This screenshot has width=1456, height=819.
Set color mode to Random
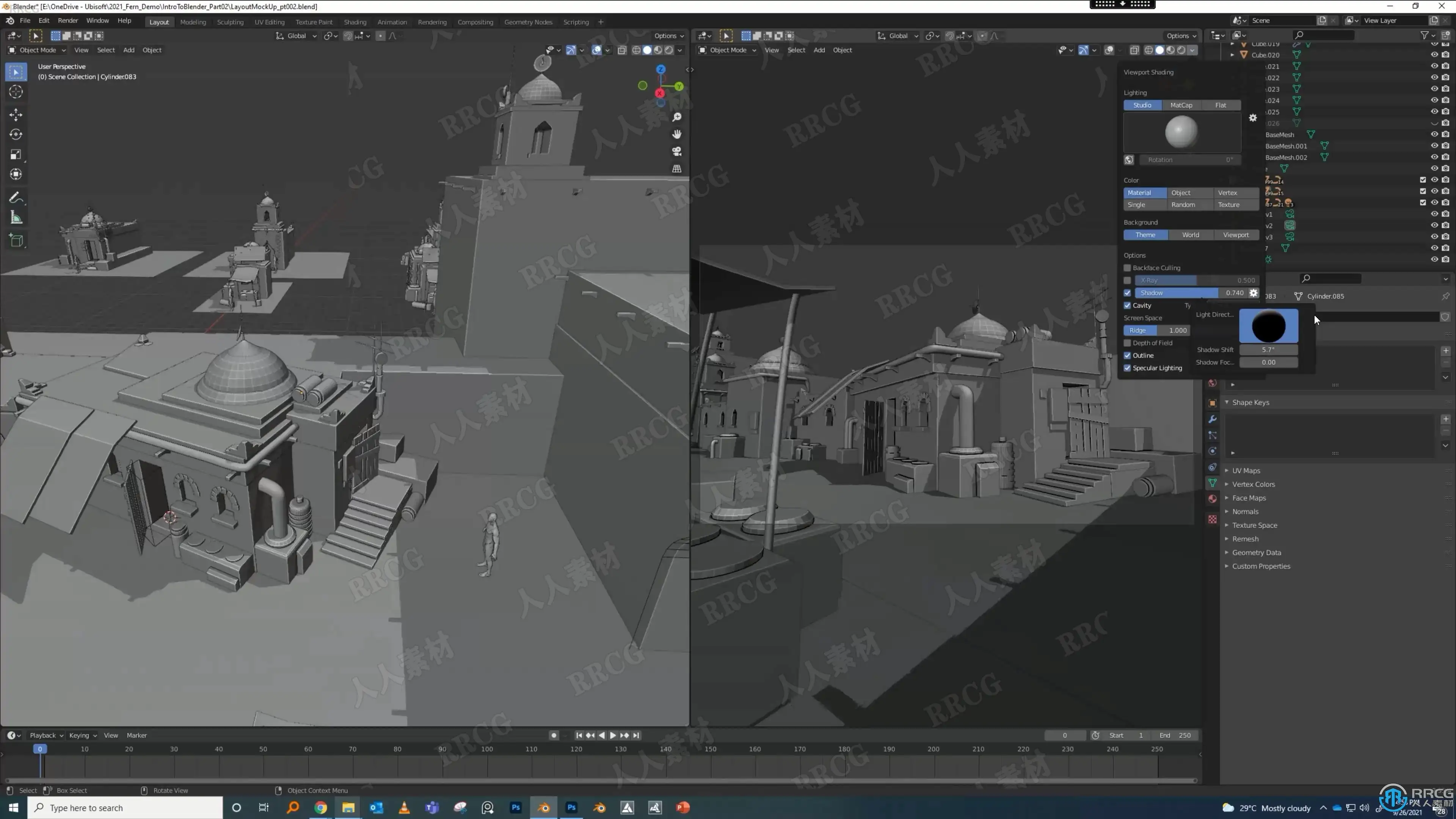(x=1183, y=205)
